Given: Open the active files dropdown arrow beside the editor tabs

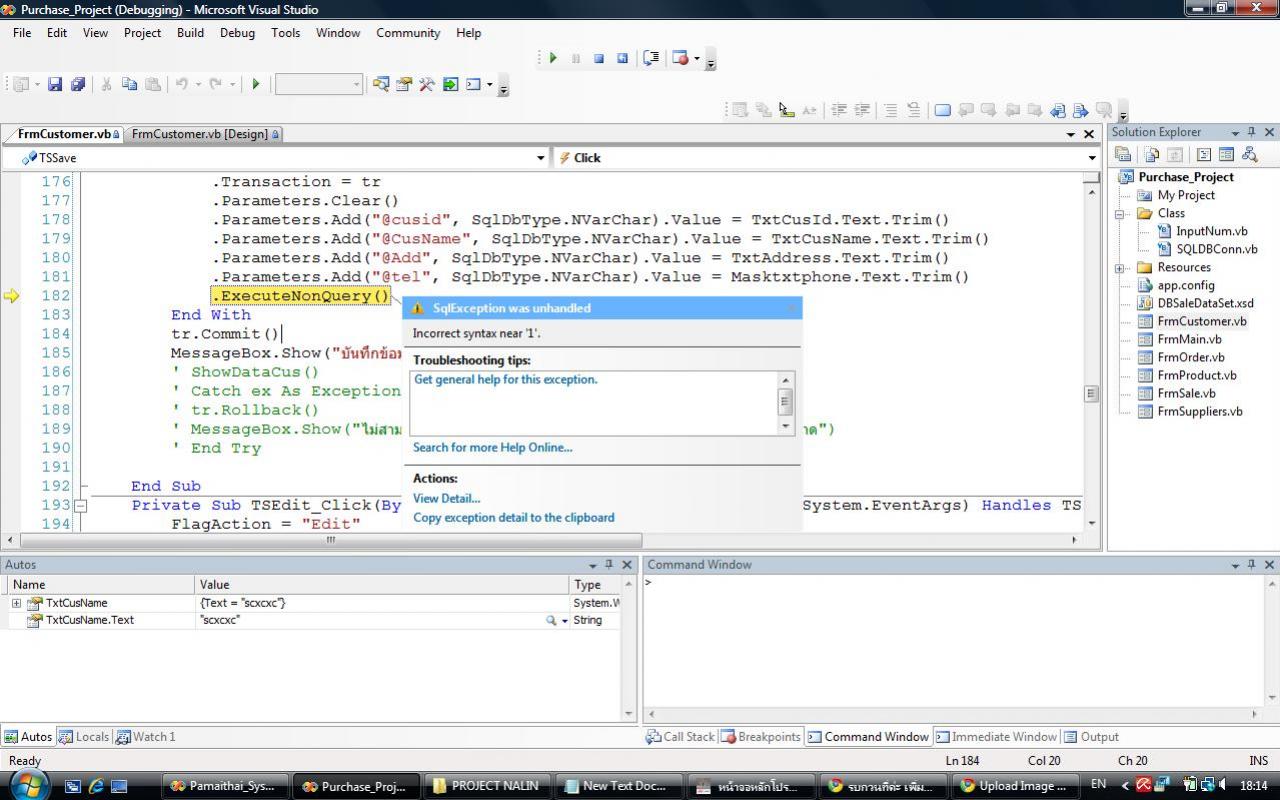Looking at the screenshot, I should pos(1071,134).
